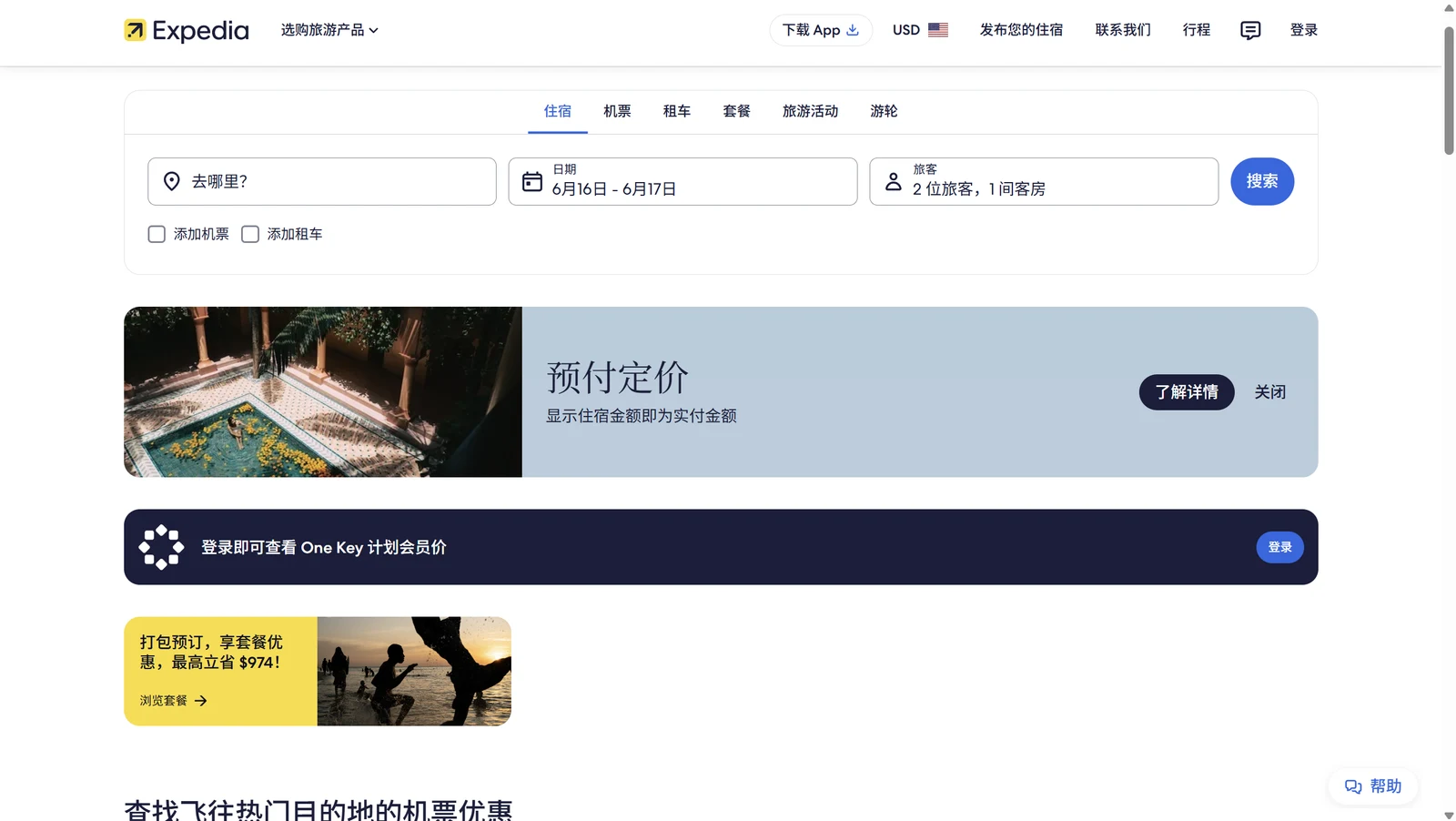Screen dimensions: 1456x821
Task: Open the 旅客 travelers and rooms selector
Action: (1044, 181)
